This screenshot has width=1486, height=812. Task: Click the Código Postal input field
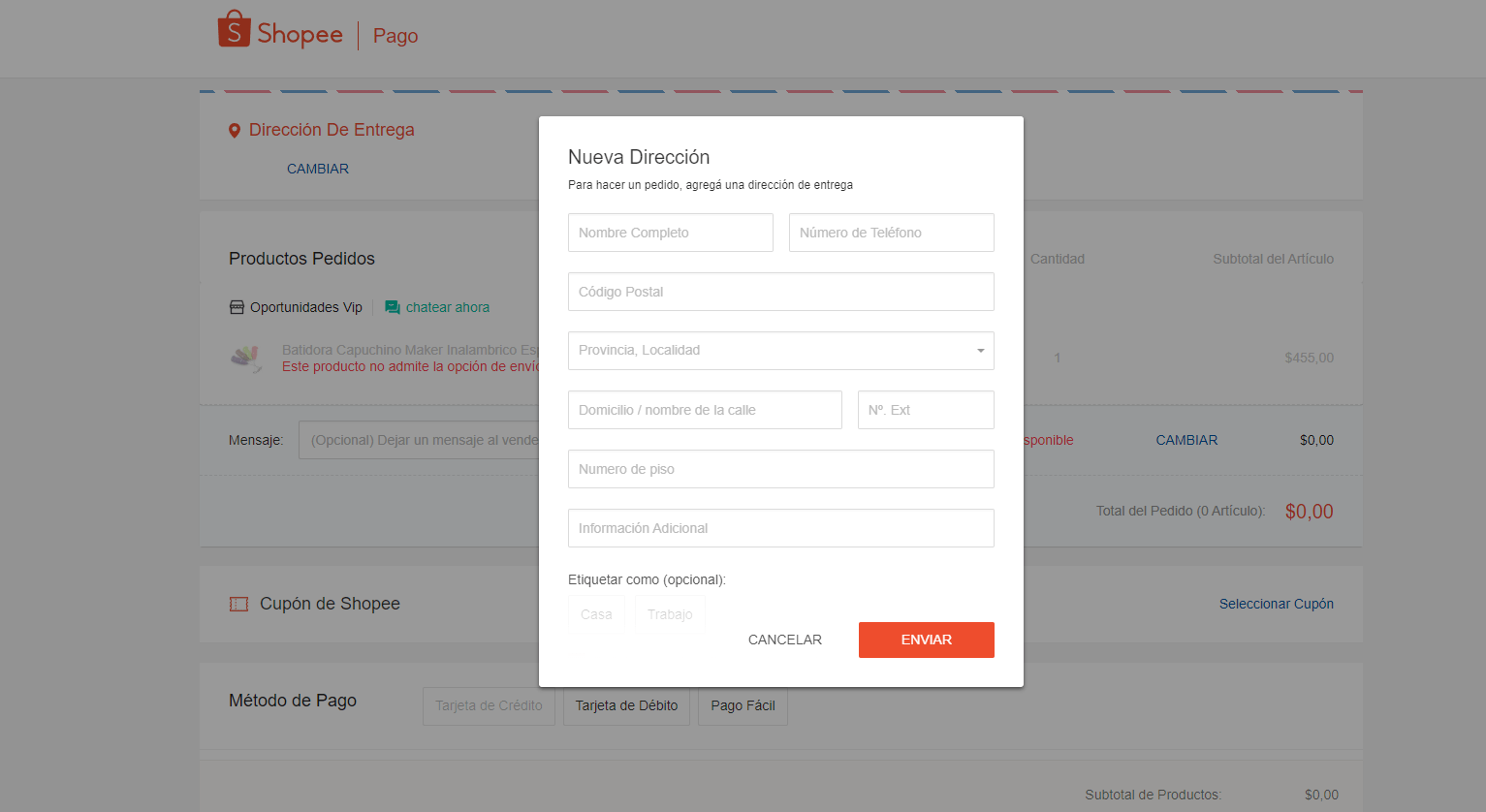[780, 292]
